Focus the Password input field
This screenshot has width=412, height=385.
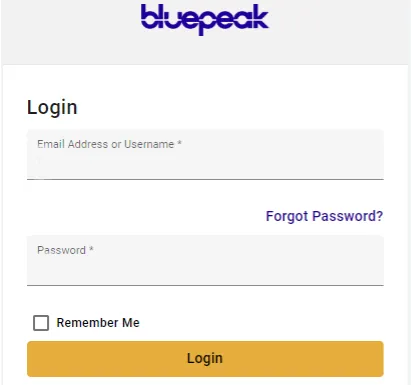click(x=205, y=261)
